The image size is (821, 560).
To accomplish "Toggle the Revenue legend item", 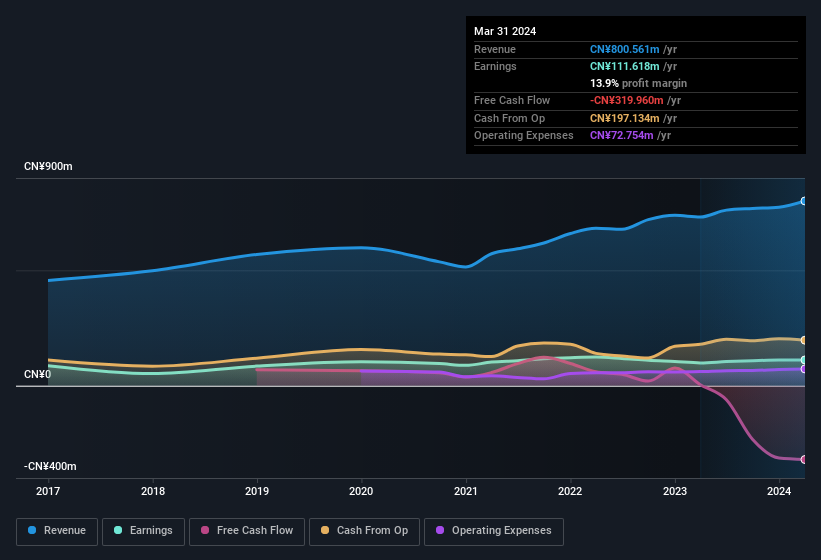I will tap(57, 530).
